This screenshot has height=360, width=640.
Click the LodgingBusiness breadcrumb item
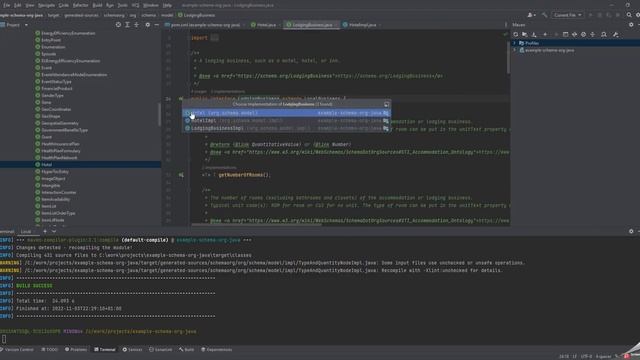(196, 15)
